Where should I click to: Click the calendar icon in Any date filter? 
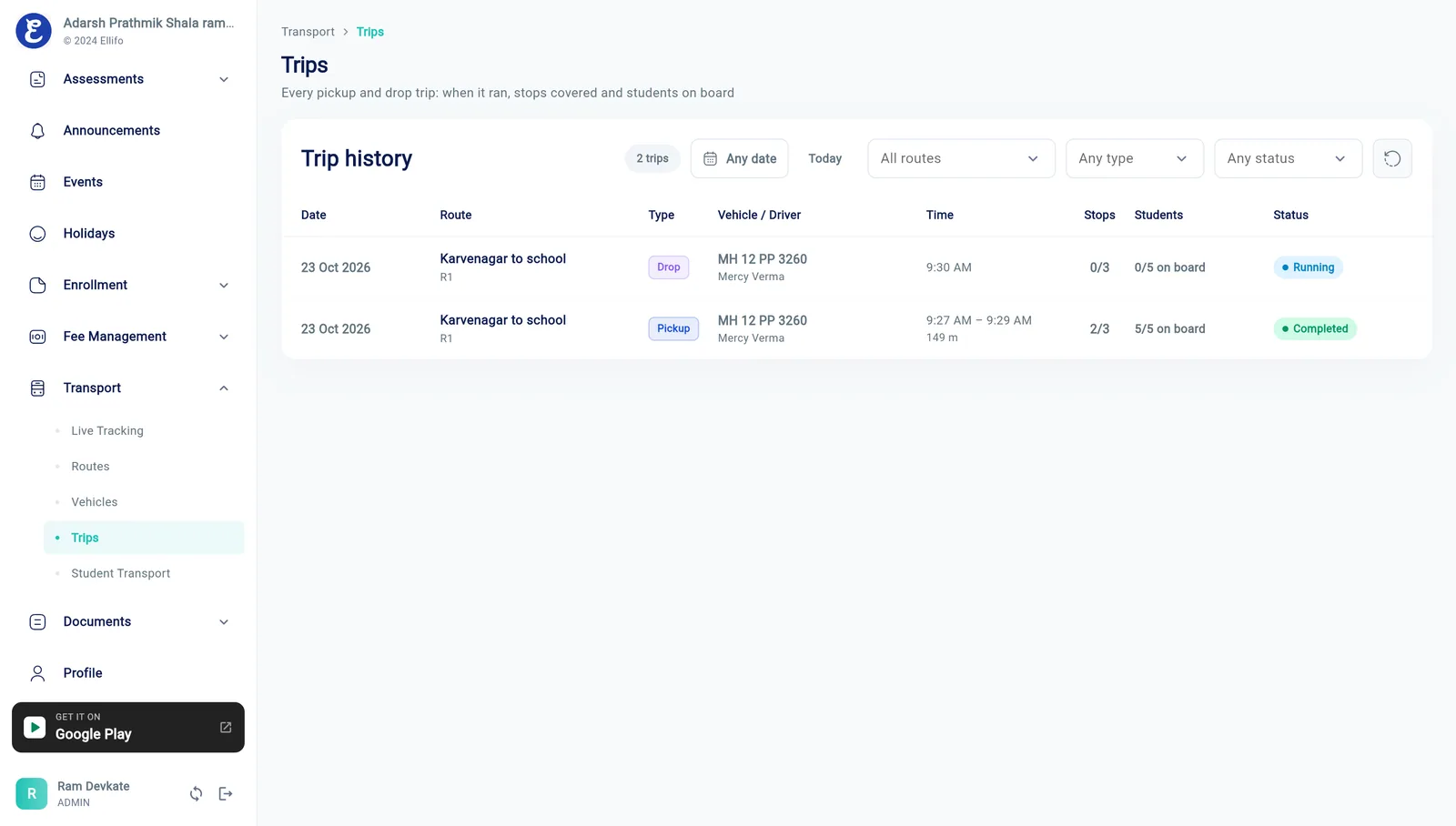point(711,158)
